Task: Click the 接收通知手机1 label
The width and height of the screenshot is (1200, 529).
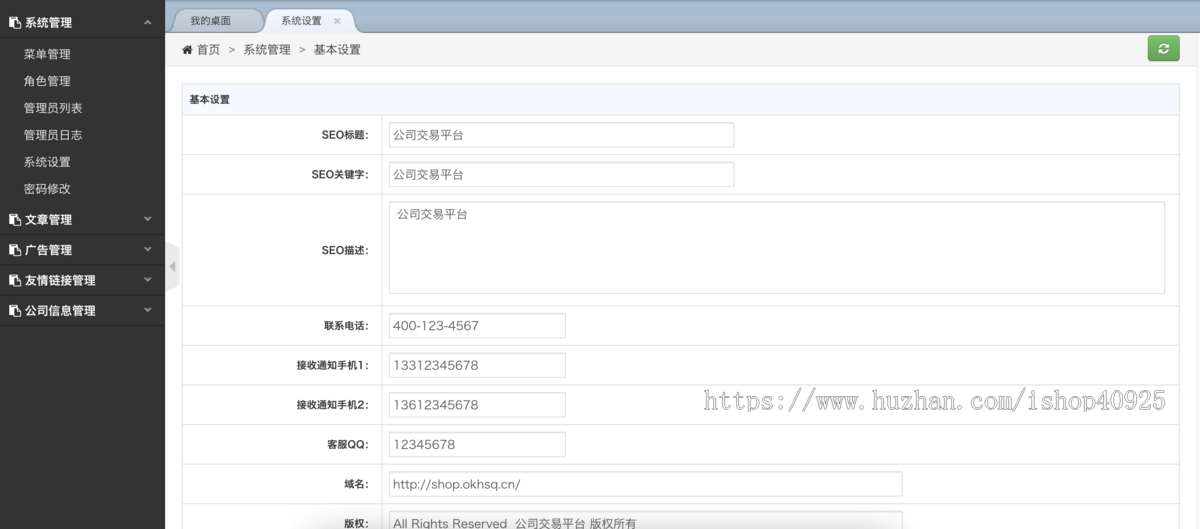Action: coord(332,365)
